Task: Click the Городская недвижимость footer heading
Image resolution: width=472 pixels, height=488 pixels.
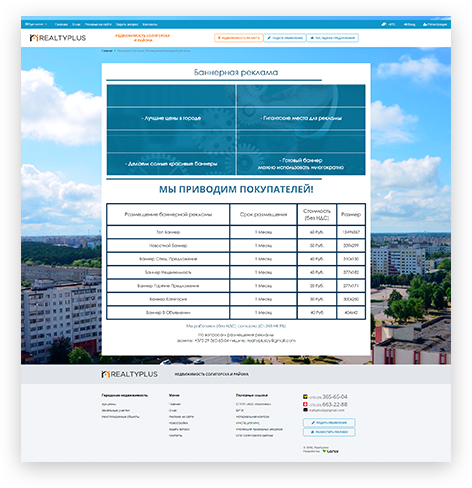Action: (x=125, y=395)
